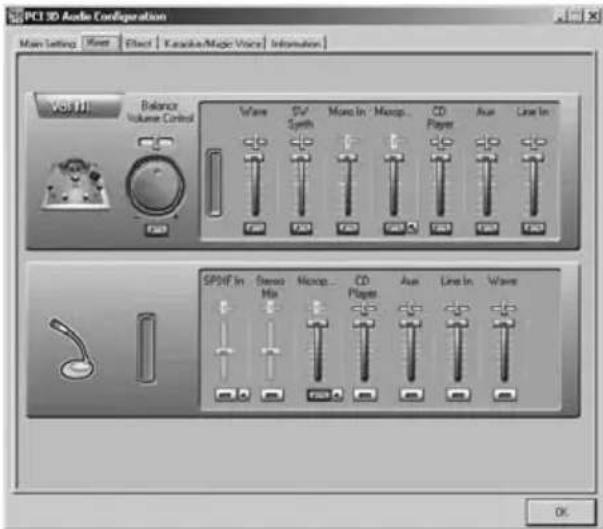Click the Volume label button in playback panel
Image resolution: width=603 pixels, height=529 pixels.
pyautogui.click(x=77, y=106)
